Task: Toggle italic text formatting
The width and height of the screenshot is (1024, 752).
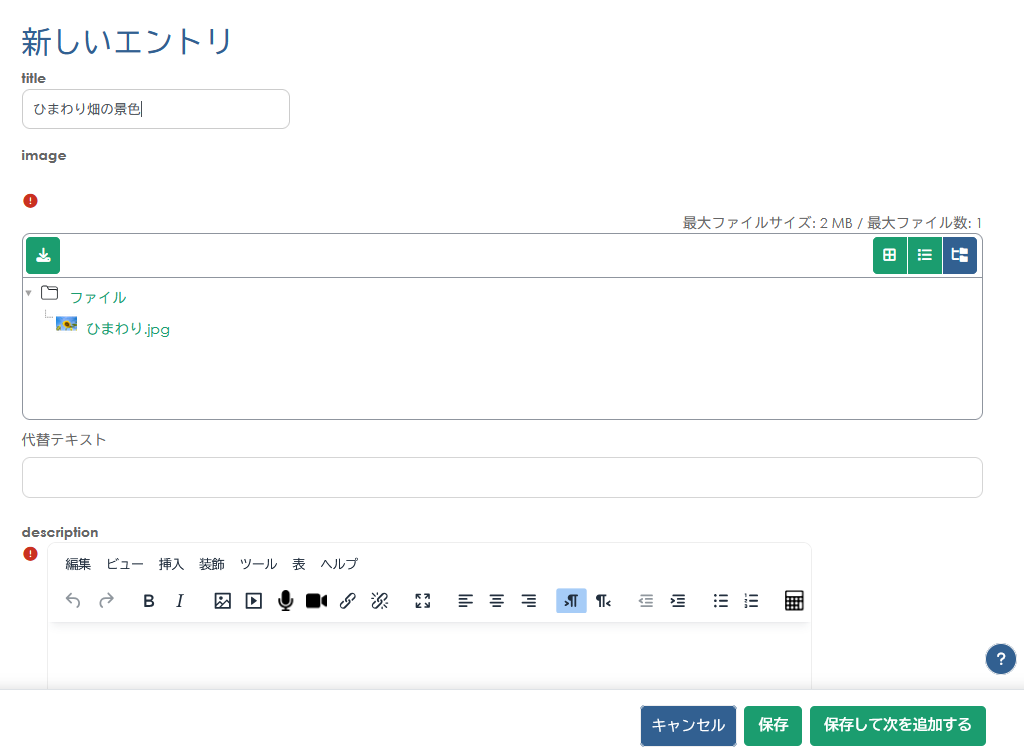Action: (x=180, y=600)
